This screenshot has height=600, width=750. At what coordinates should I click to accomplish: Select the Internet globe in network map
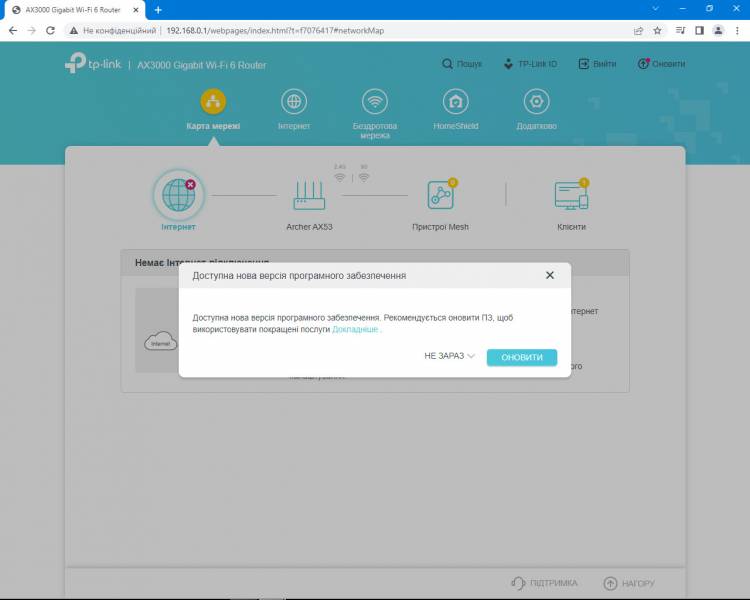[178, 195]
